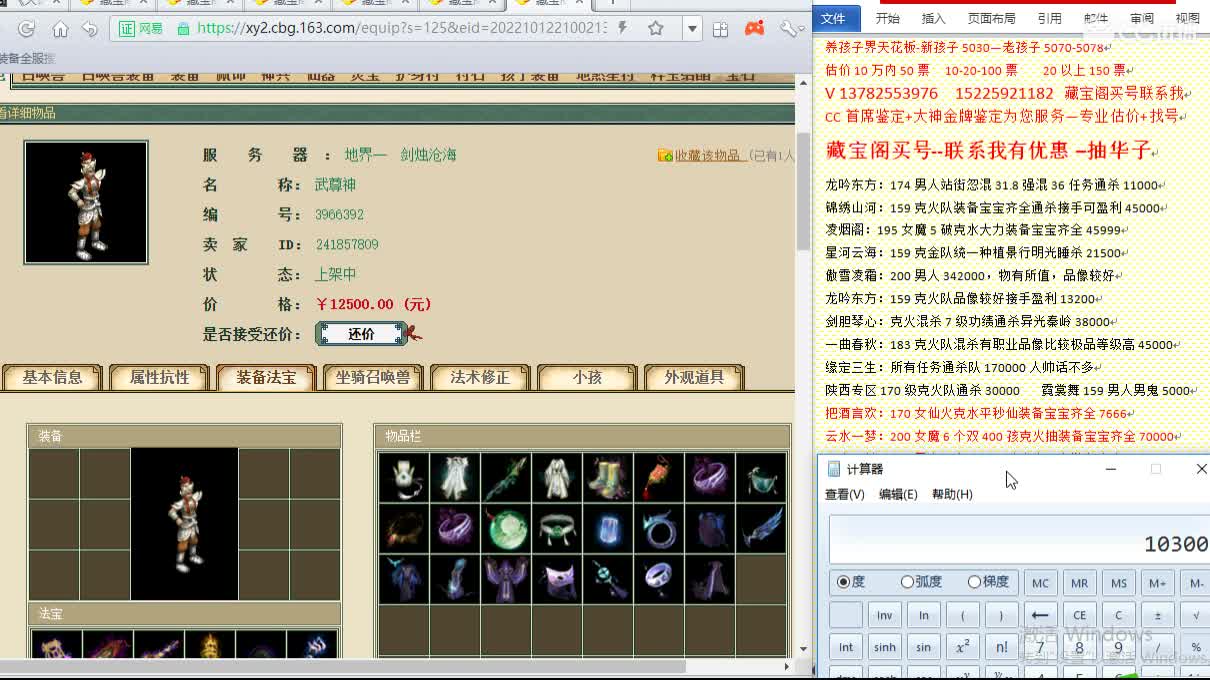Switch to the 法术修正 tab
Screen dimensions: 1210x680
click(480, 378)
